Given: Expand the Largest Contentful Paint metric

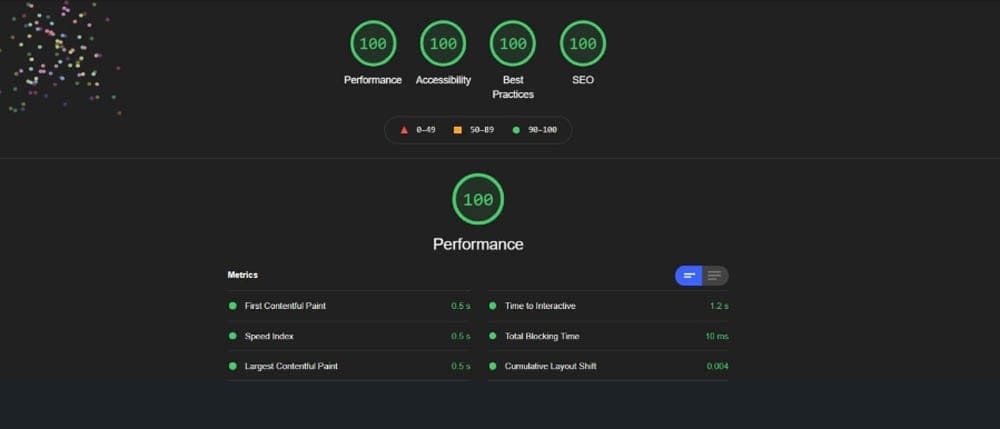Looking at the screenshot, I should click(x=291, y=366).
